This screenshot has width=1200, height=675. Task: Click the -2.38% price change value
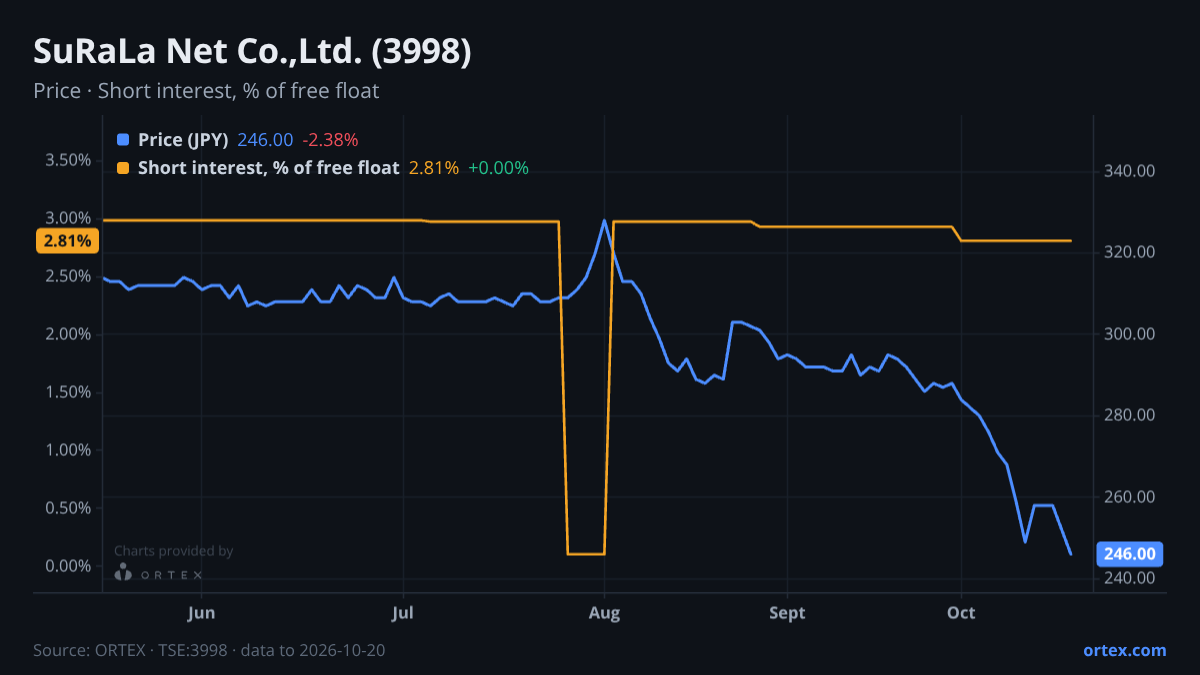[330, 140]
